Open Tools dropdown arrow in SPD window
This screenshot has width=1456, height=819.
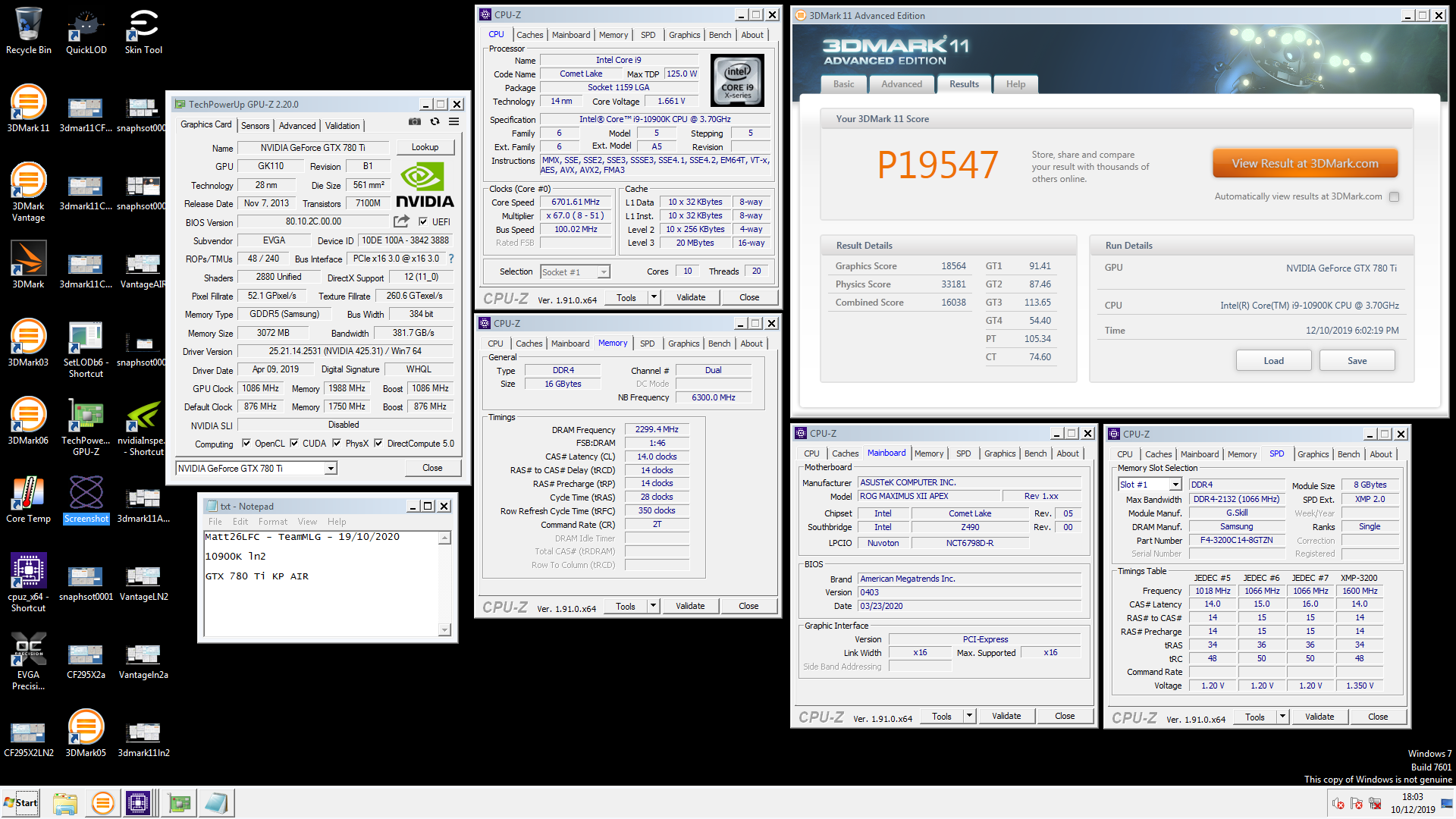[1282, 717]
